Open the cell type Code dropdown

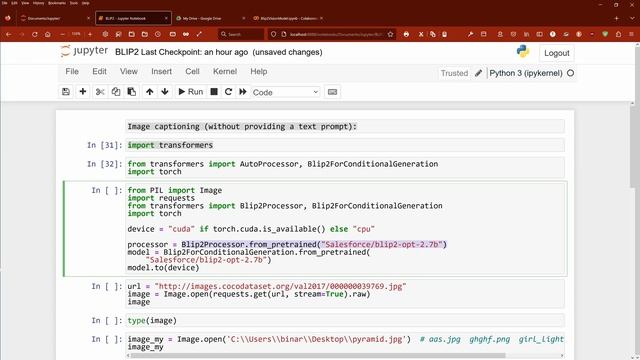pyautogui.click(x=285, y=92)
